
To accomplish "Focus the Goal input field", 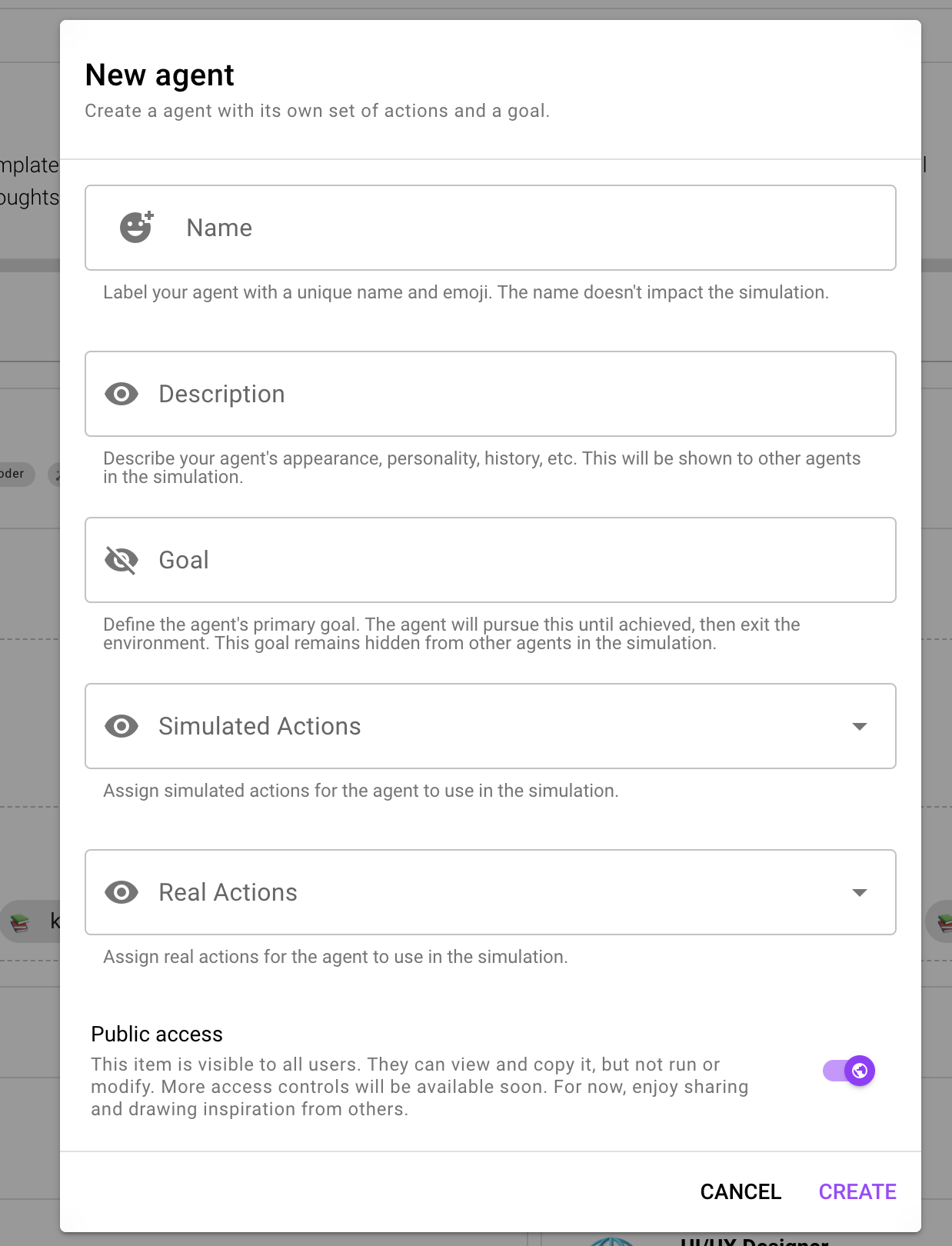I will coord(491,560).
